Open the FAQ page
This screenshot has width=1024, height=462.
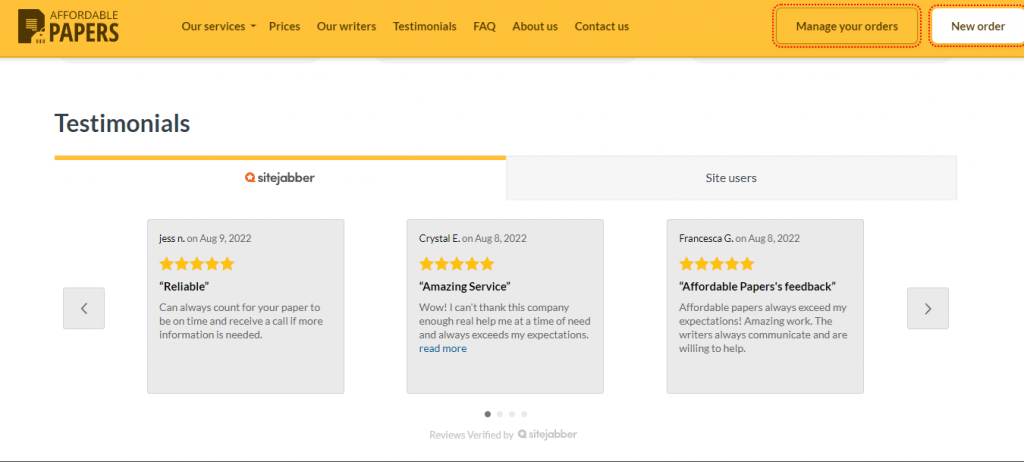tap(485, 27)
